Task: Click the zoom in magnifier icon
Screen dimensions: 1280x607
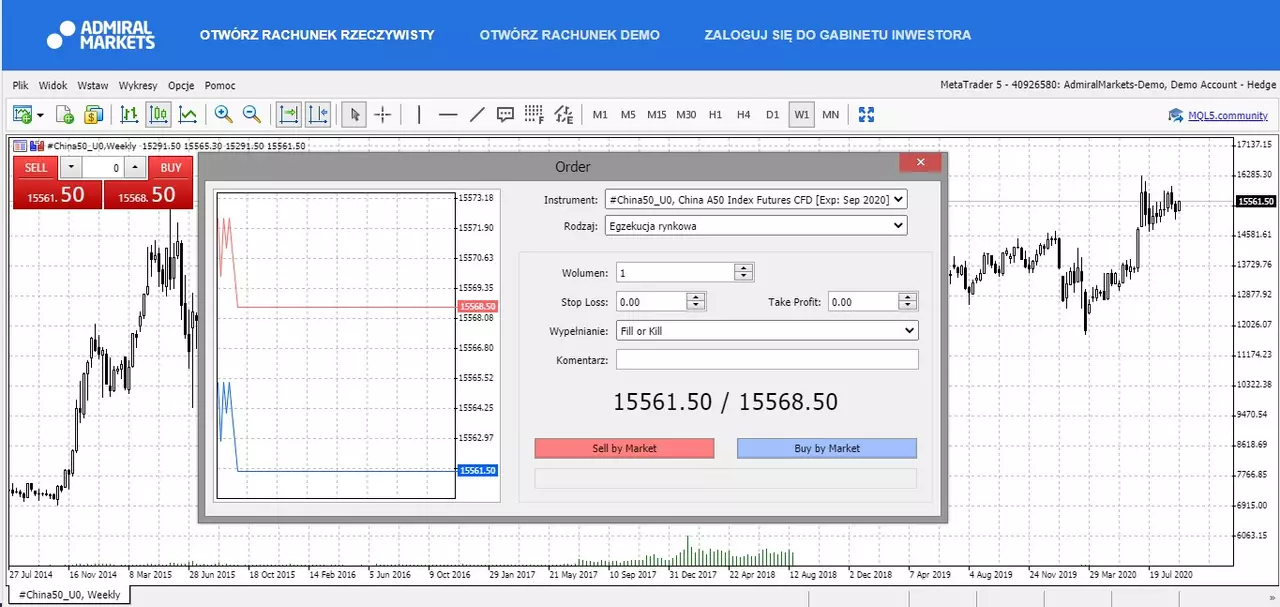Action: click(223, 114)
